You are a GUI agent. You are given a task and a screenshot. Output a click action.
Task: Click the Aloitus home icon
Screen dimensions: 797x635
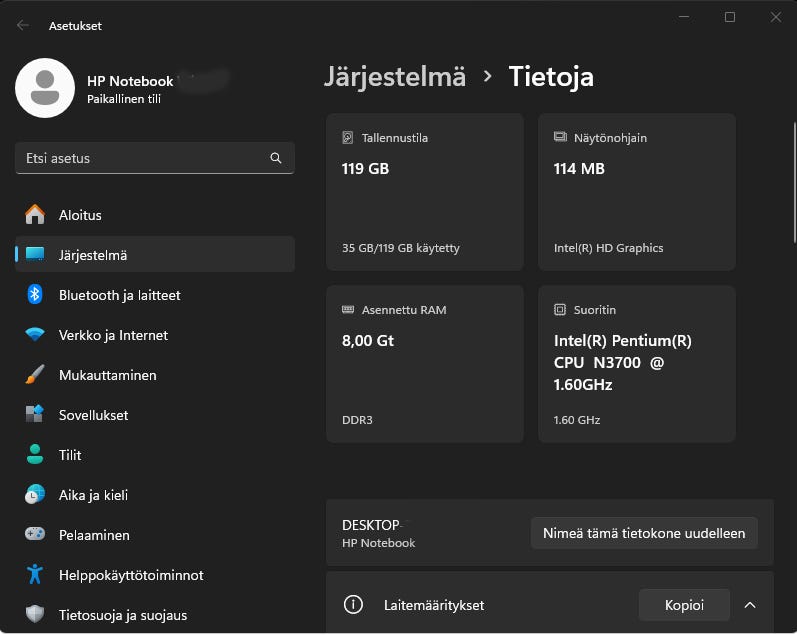(35, 215)
